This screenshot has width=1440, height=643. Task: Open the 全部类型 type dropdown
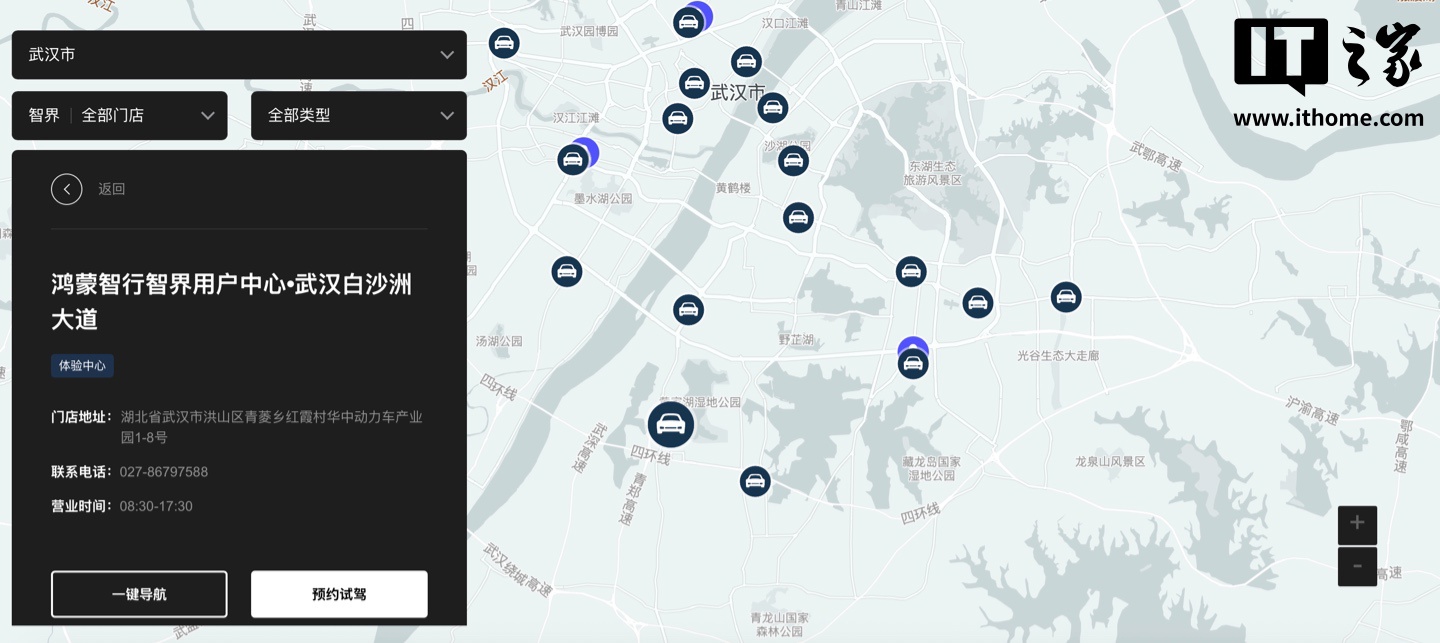pyautogui.click(x=358, y=116)
